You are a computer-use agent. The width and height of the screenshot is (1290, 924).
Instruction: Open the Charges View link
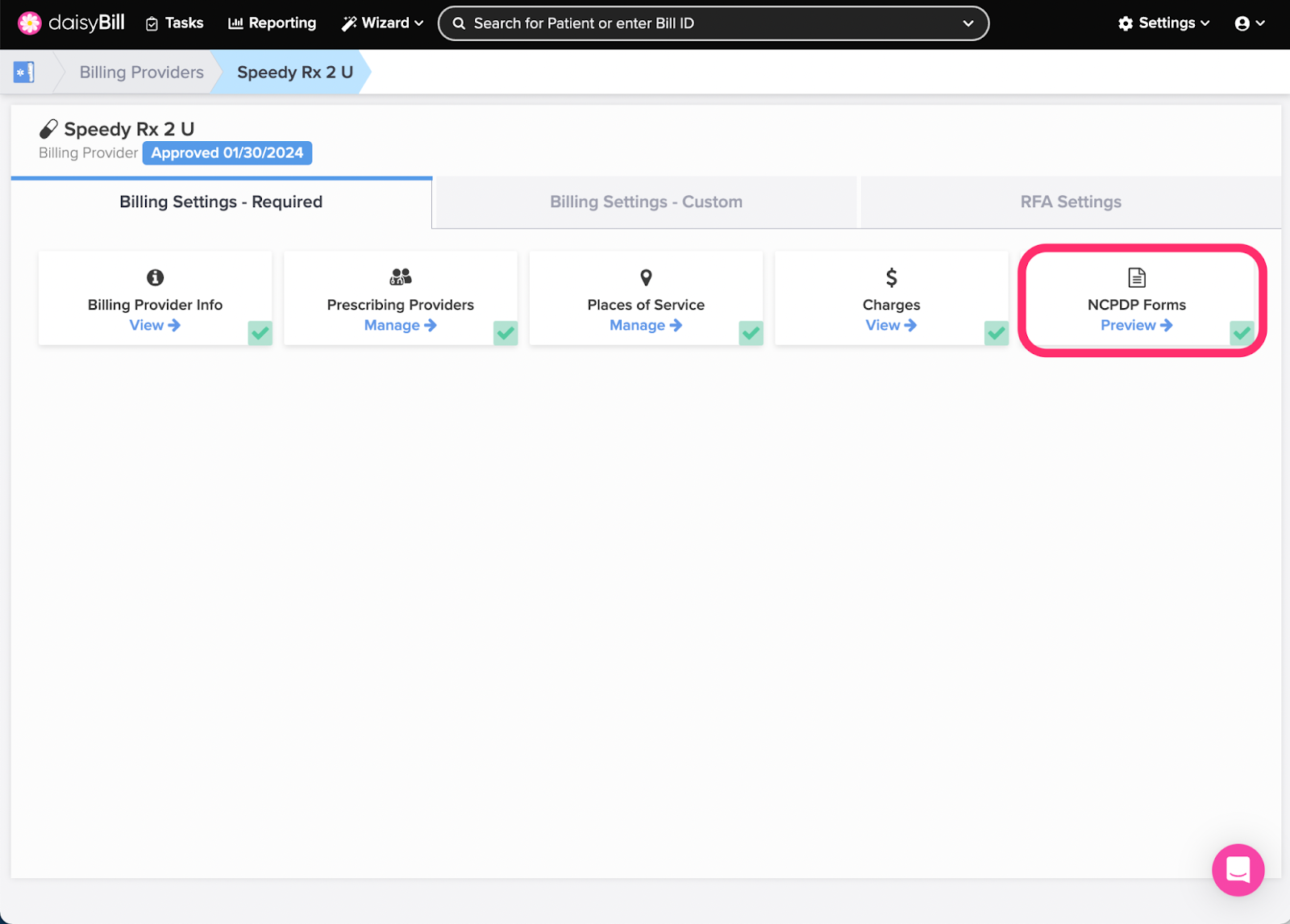click(891, 325)
